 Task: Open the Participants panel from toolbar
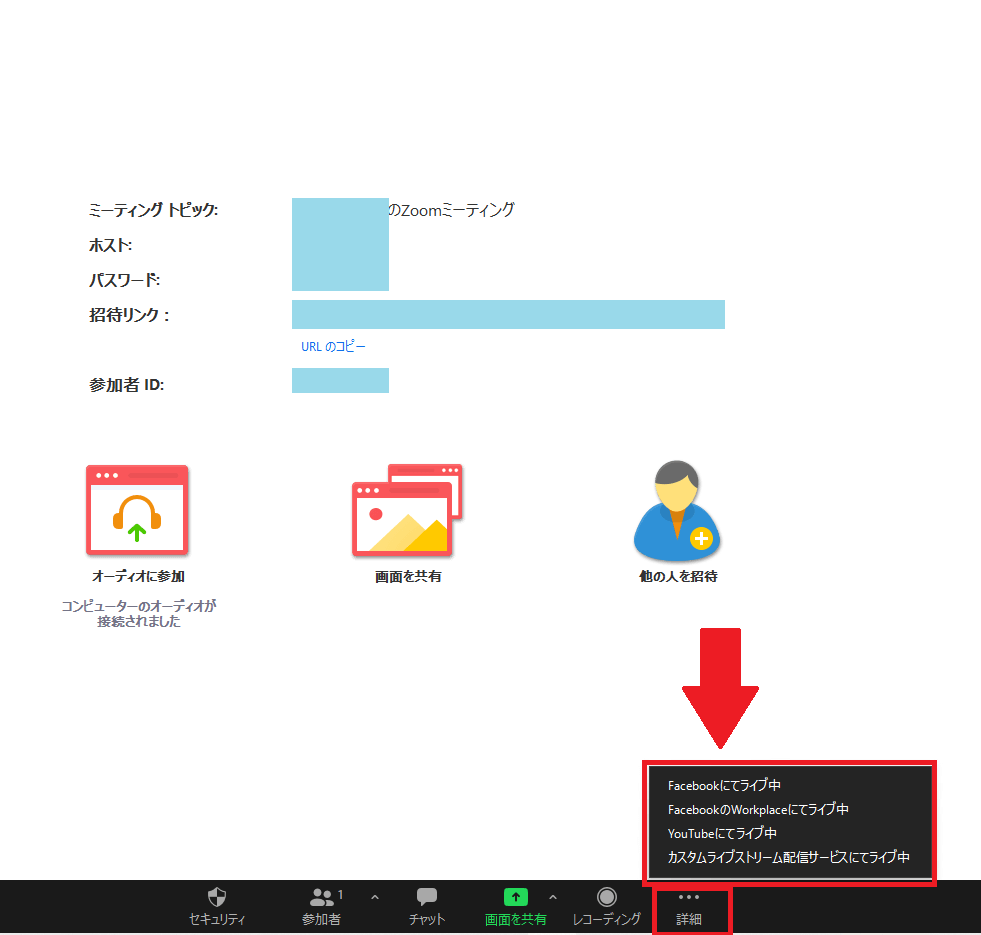(x=322, y=906)
